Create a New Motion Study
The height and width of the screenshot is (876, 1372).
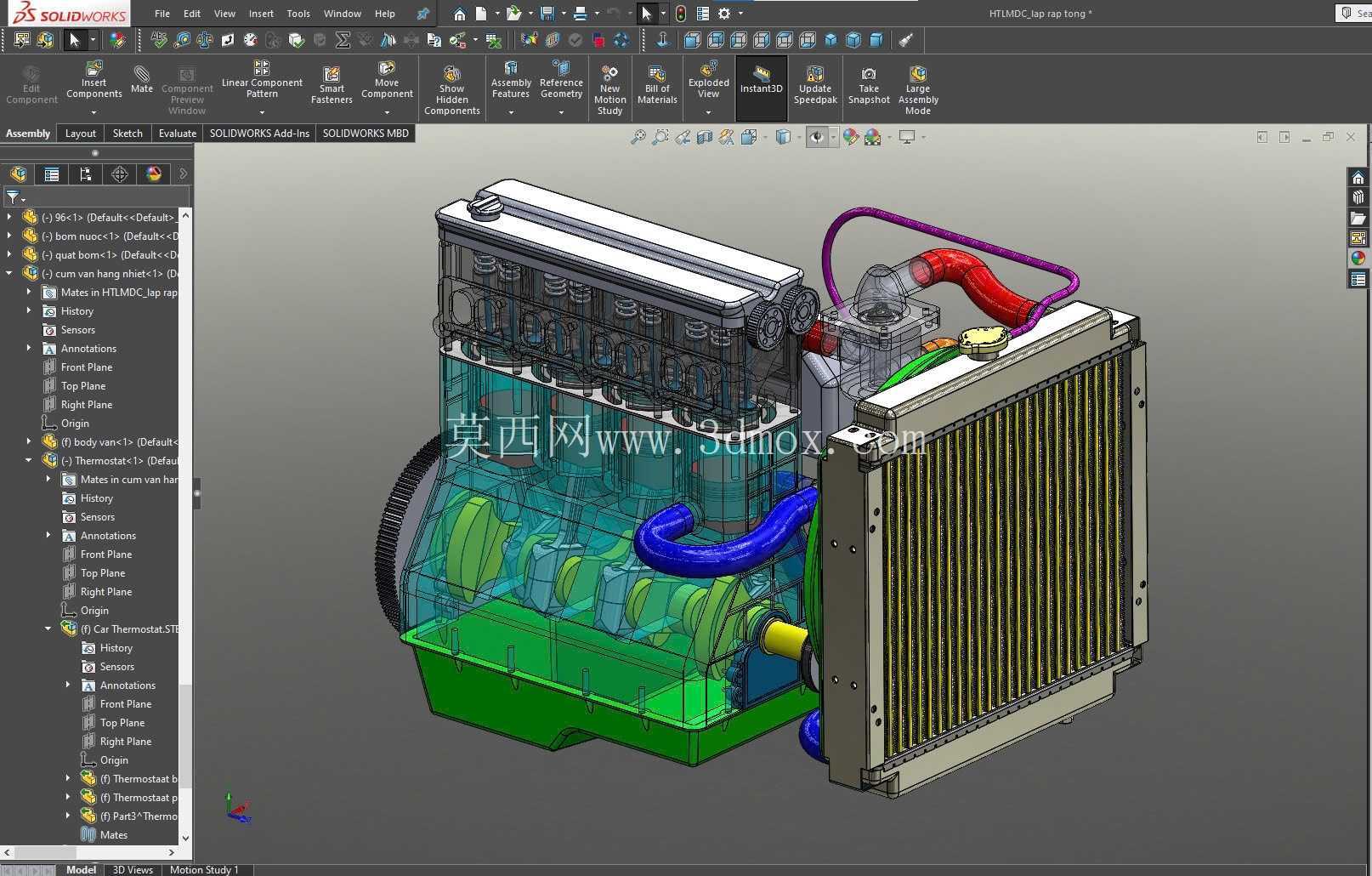609,90
